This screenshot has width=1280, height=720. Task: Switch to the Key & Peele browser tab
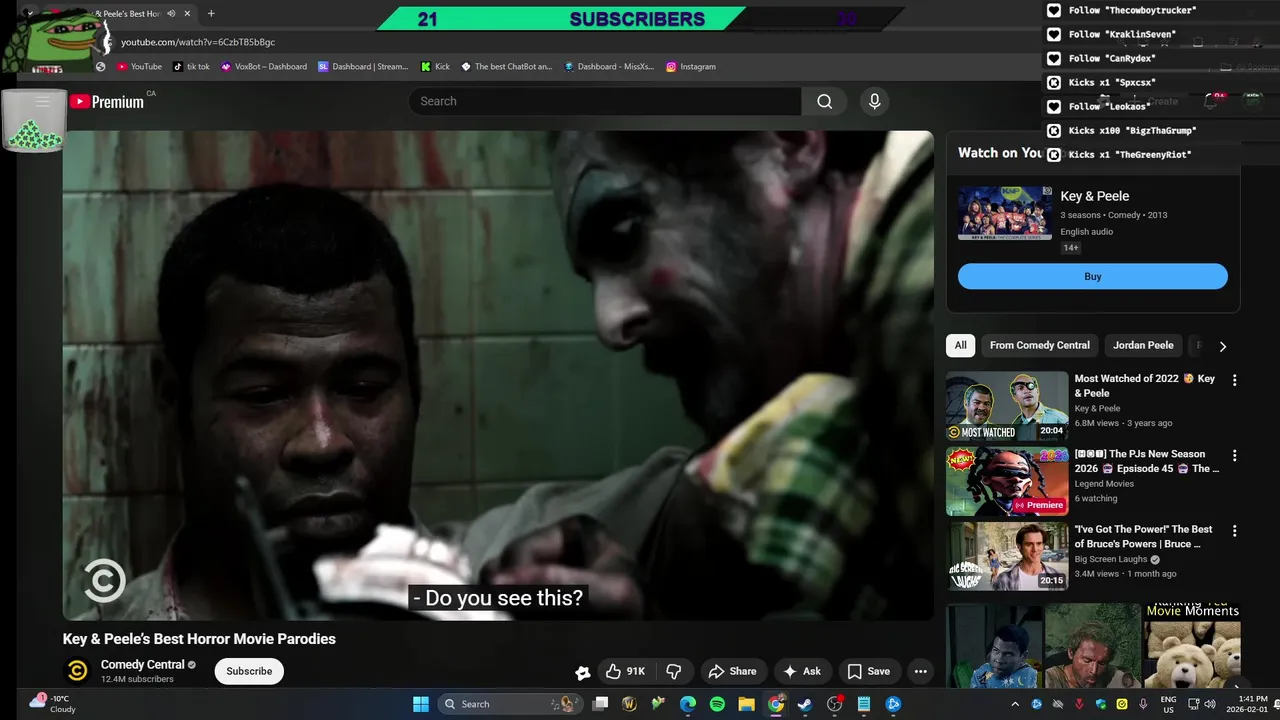click(125, 14)
